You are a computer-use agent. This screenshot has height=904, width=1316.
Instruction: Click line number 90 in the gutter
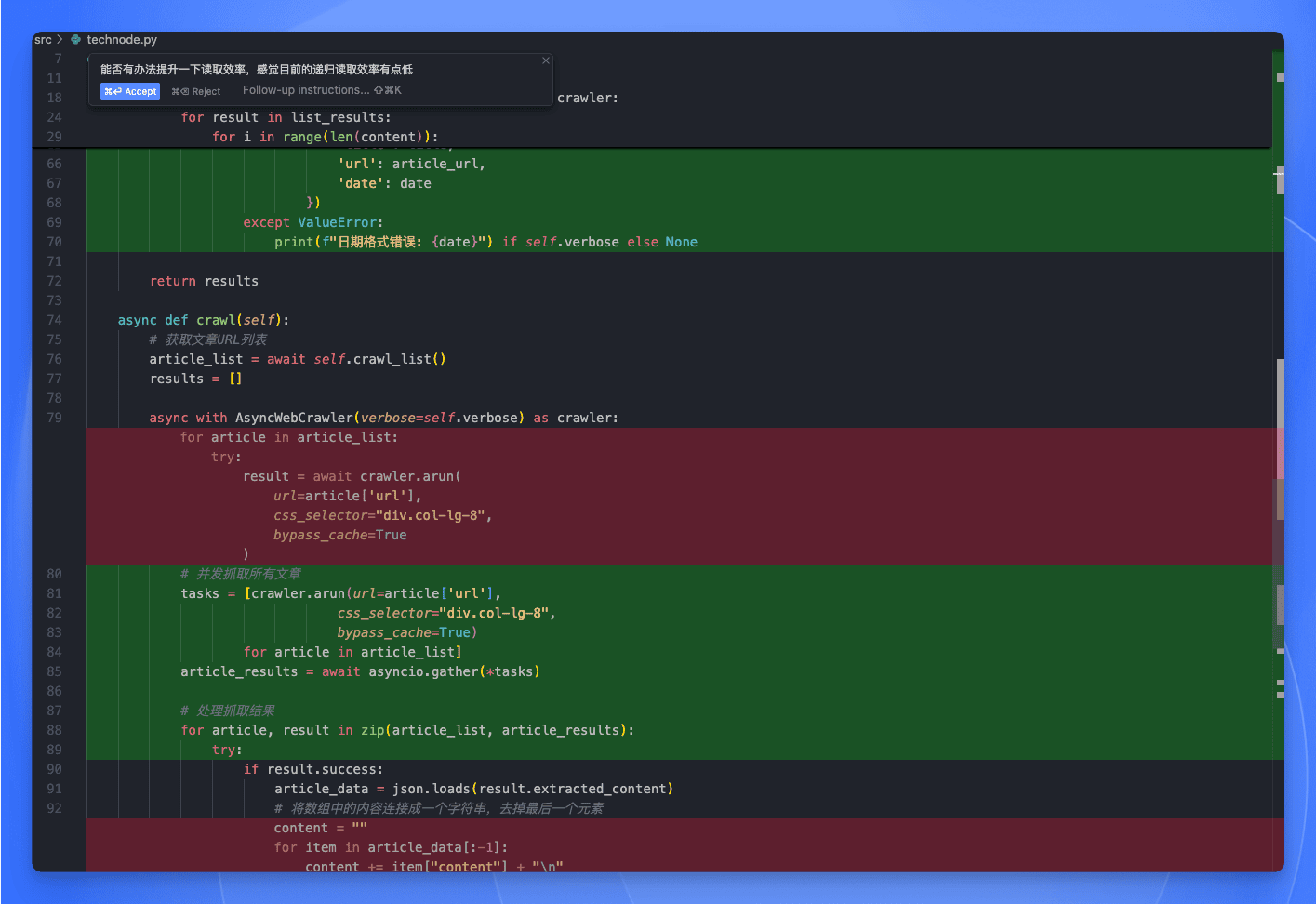54,769
